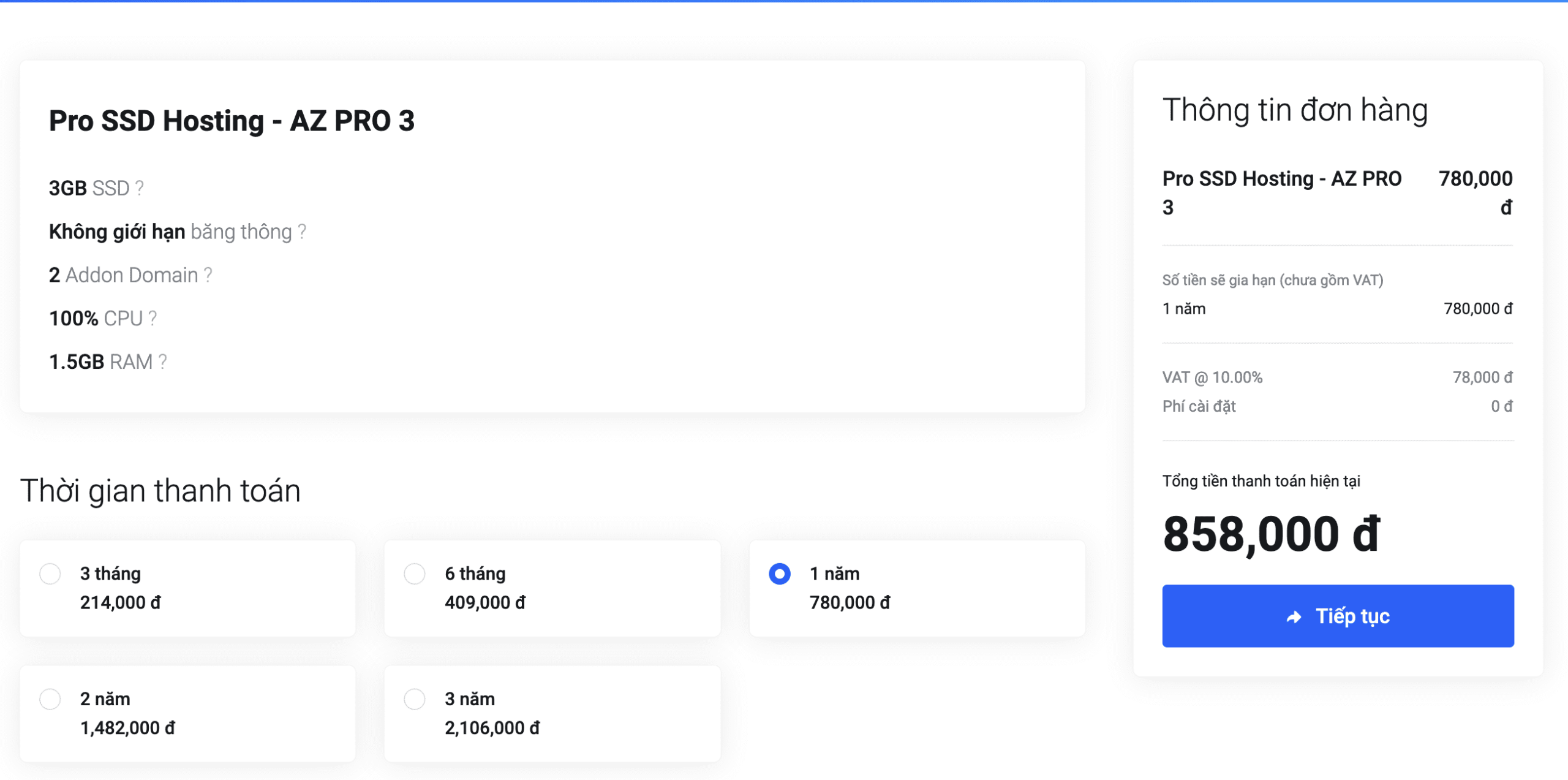The image size is (1568, 780).
Task: Click the 1,482,000 đ price card
Action: point(187,714)
